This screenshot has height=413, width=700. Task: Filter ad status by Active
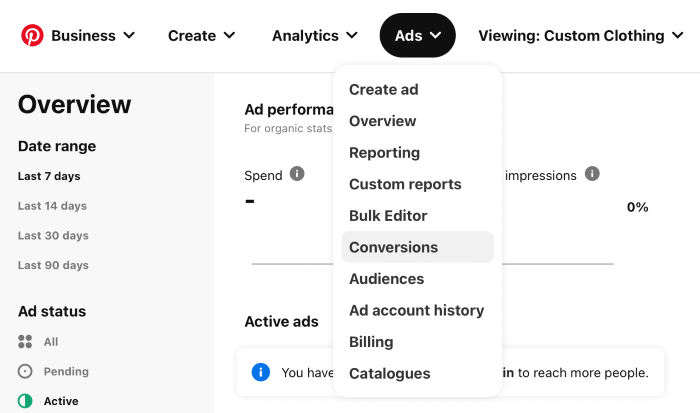pyautogui.click(x=61, y=401)
